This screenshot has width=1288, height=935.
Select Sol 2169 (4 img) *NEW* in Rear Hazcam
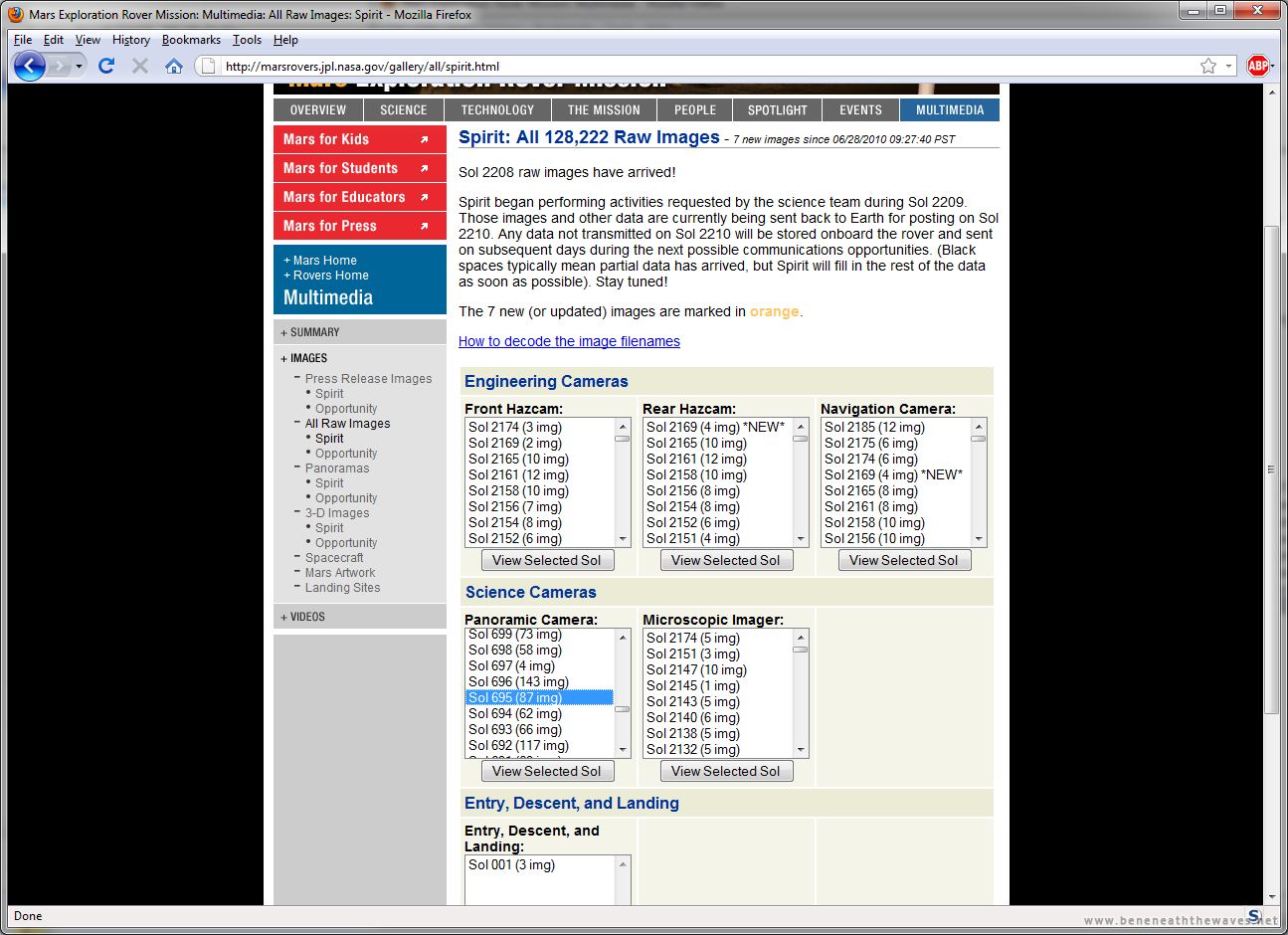coord(718,427)
